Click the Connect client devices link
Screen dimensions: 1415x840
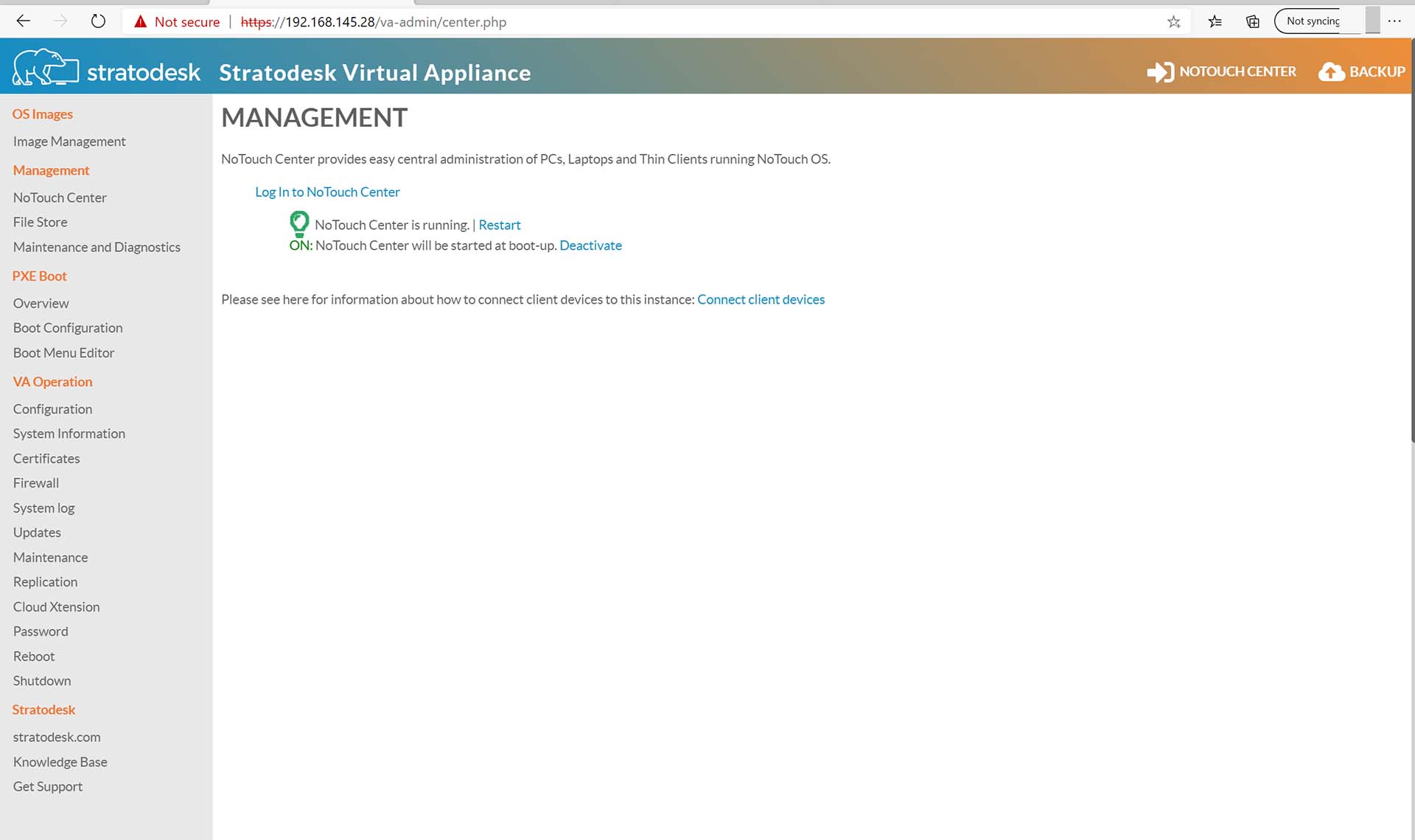click(x=761, y=299)
